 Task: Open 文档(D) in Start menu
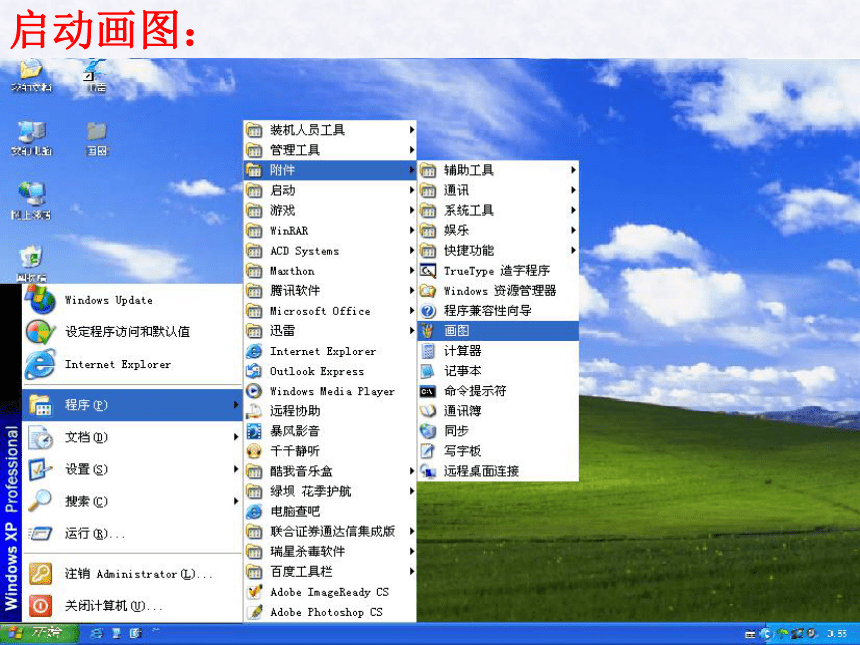[x=132, y=437]
